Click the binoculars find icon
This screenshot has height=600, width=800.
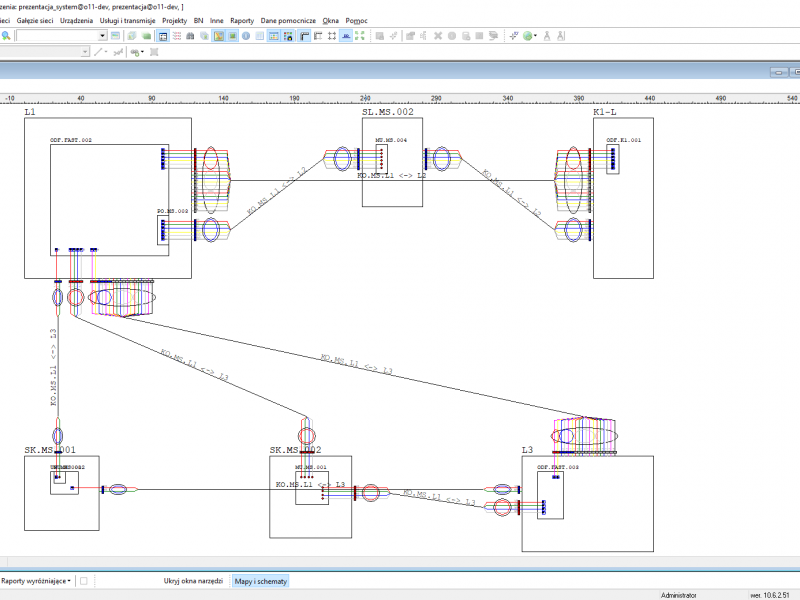click(x=190, y=36)
